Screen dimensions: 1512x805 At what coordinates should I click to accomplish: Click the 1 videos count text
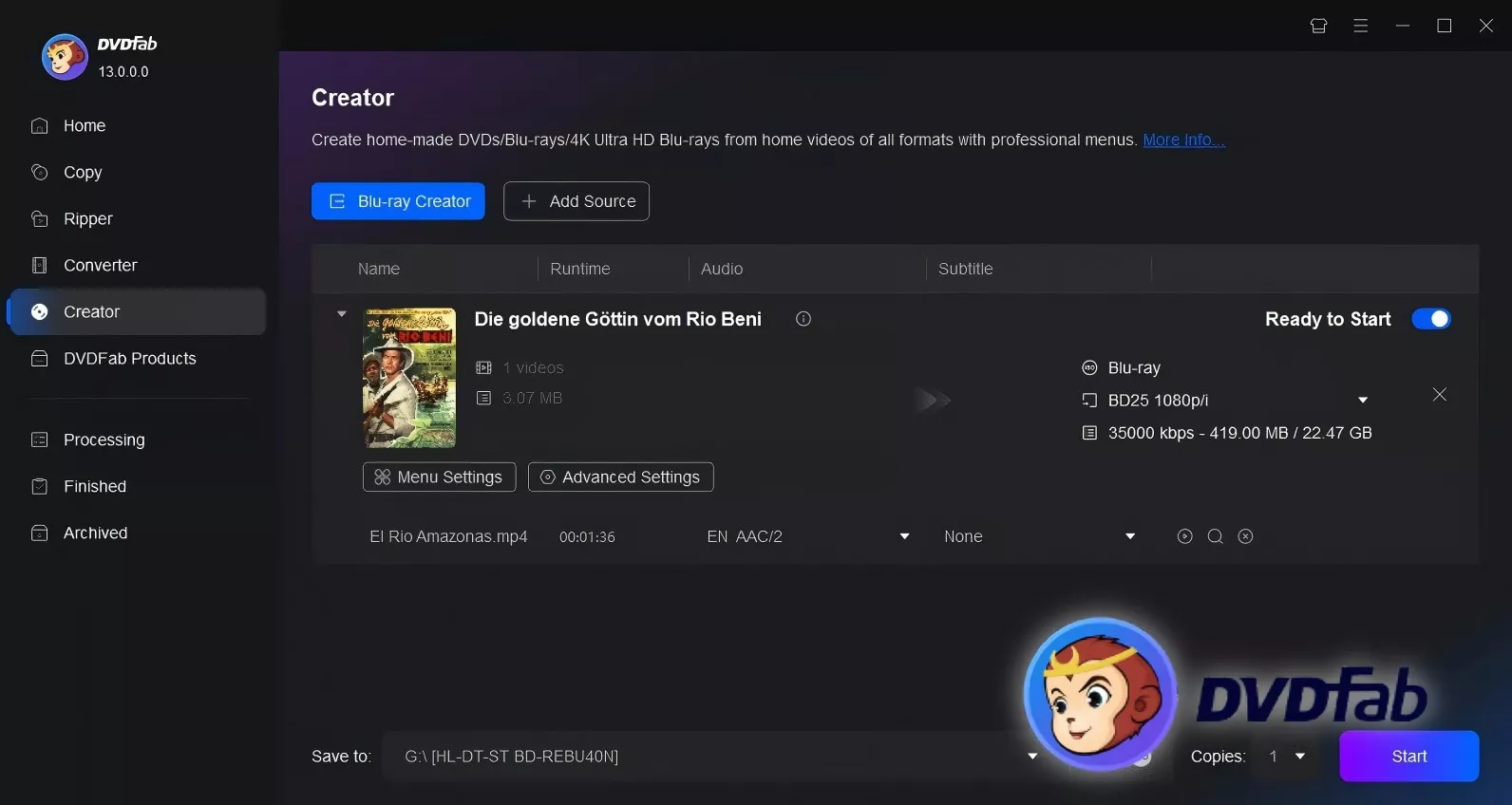click(x=533, y=367)
